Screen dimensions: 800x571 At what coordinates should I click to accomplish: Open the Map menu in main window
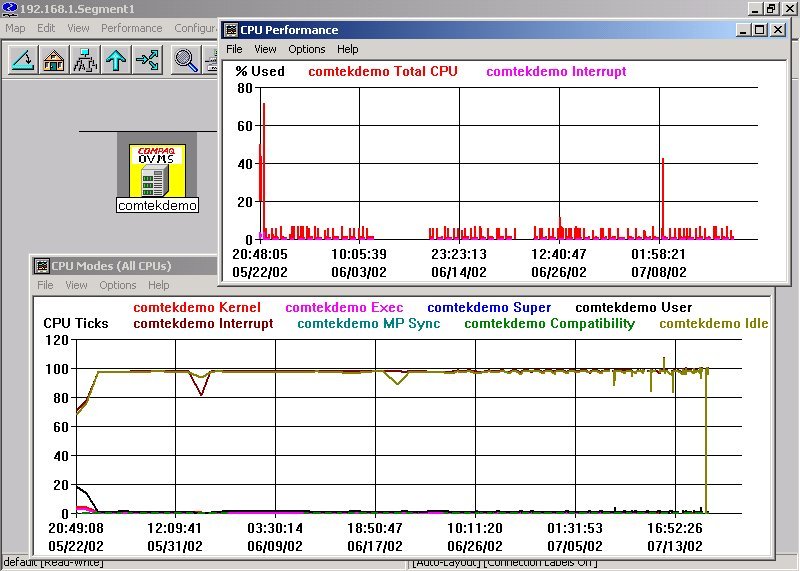coord(15,28)
